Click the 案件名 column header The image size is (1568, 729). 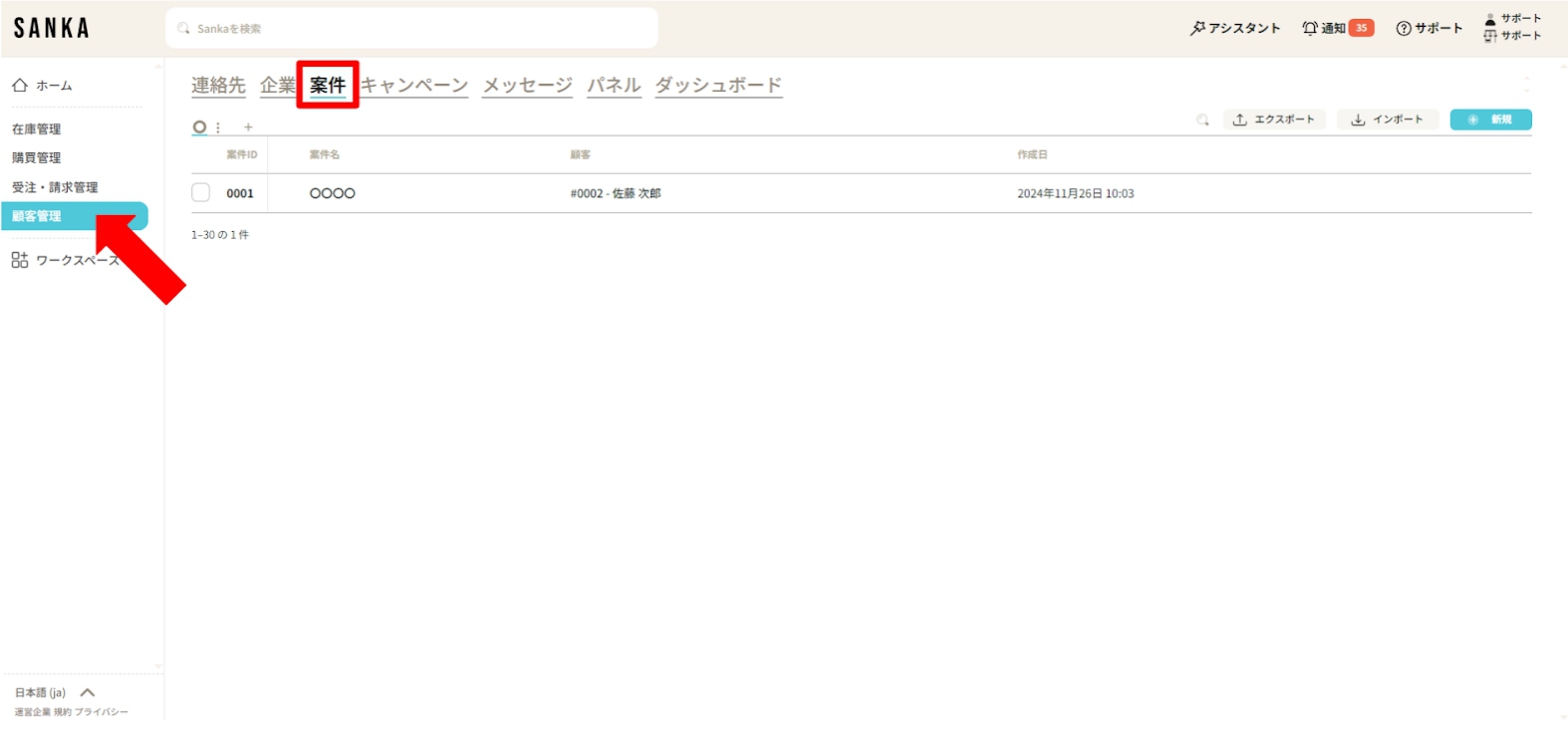(x=325, y=154)
